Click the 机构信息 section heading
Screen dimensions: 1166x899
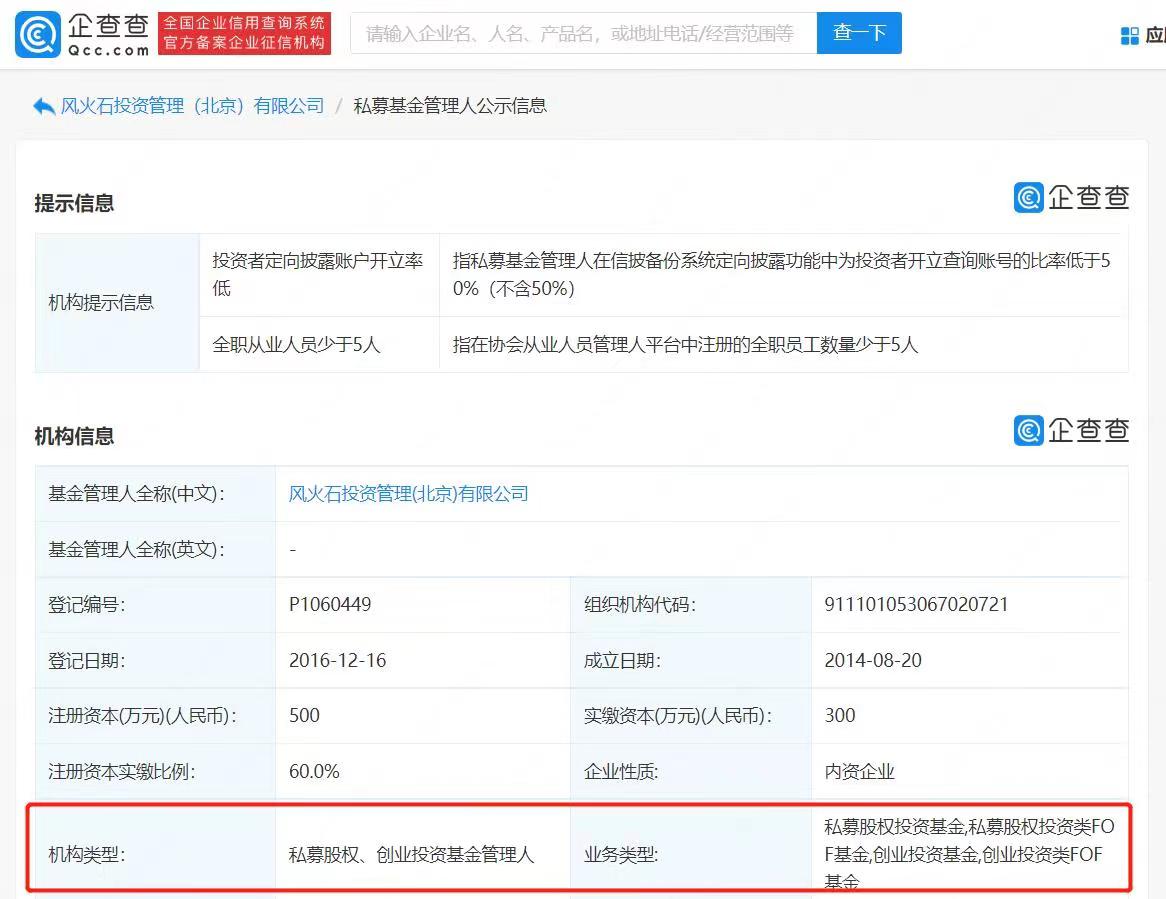coord(74,436)
